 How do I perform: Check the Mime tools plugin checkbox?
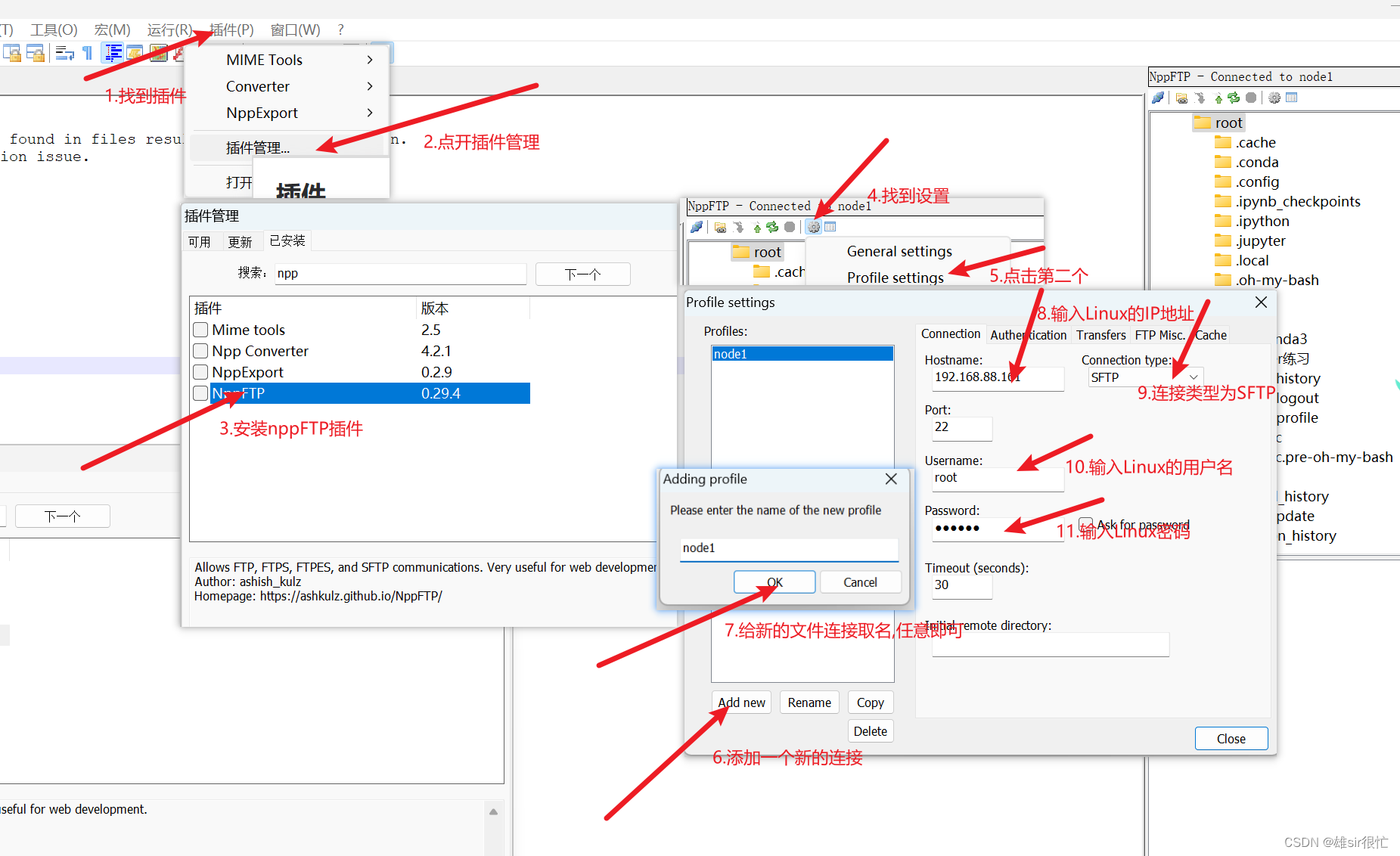tap(200, 330)
